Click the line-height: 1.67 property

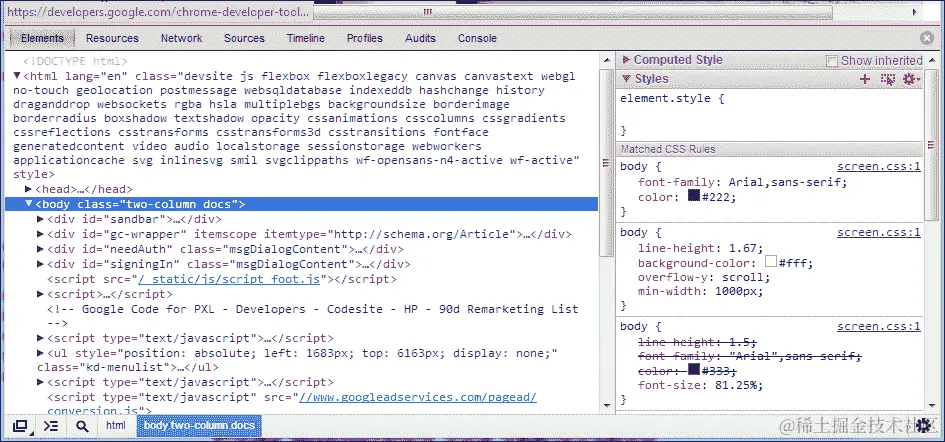tap(700, 248)
